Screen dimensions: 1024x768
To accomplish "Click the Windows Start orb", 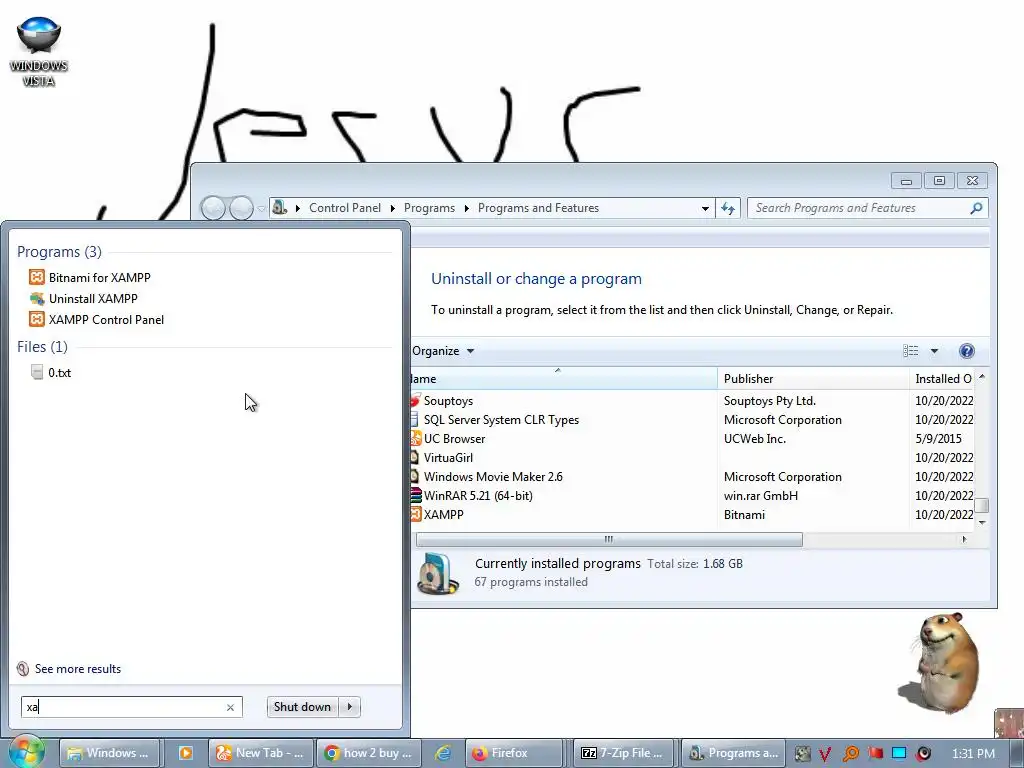I will pyautogui.click(x=26, y=752).
